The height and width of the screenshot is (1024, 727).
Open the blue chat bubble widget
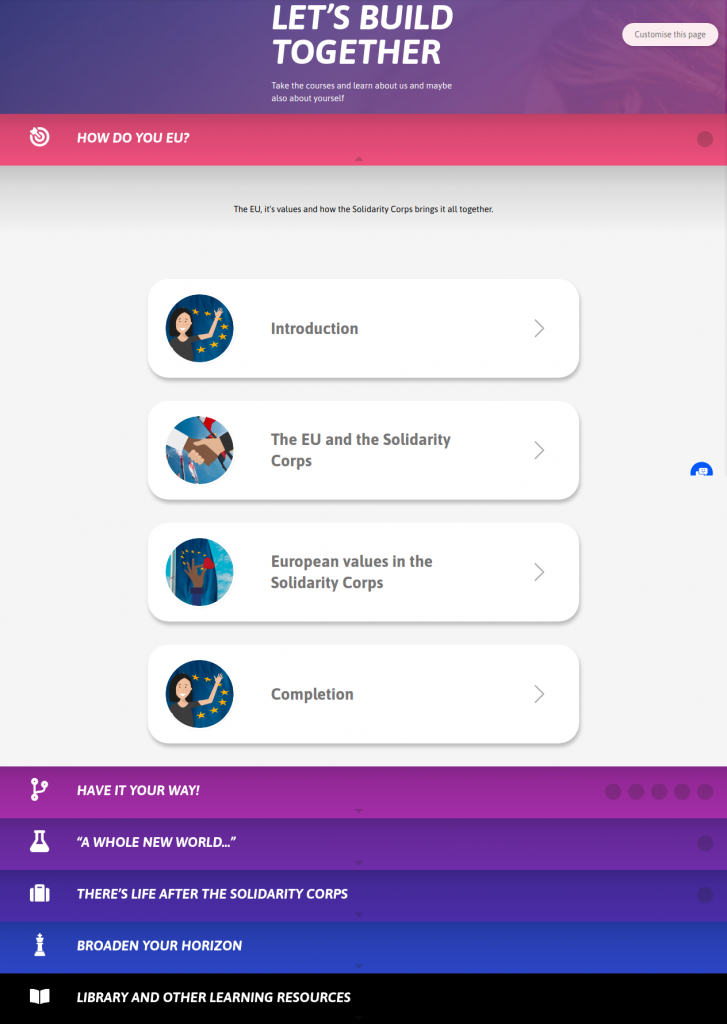click(702, 470)
